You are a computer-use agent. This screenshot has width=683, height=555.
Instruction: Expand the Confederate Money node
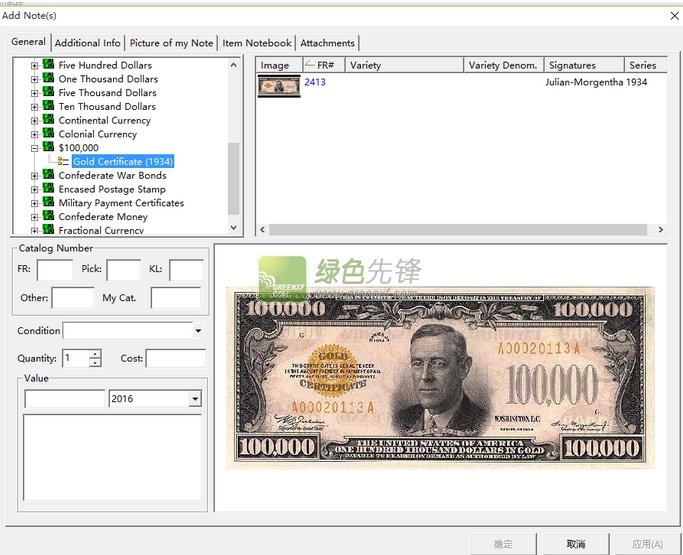tap(34, 217)
